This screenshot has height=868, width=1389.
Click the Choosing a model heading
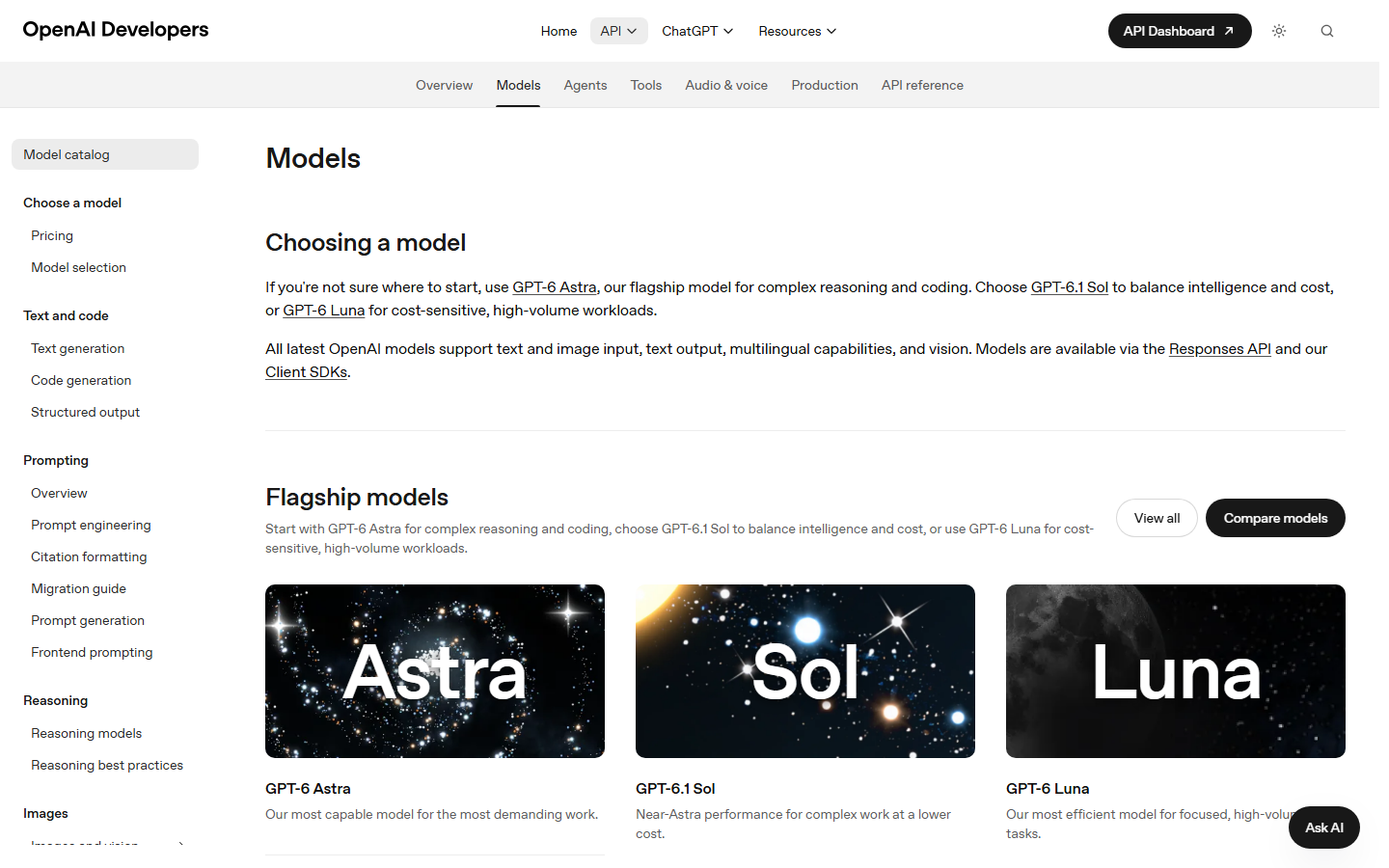coord(366,242)
